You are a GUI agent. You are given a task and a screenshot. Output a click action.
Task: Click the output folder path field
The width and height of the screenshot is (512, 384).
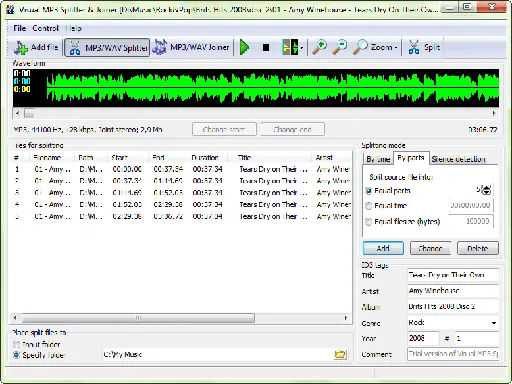217,354
